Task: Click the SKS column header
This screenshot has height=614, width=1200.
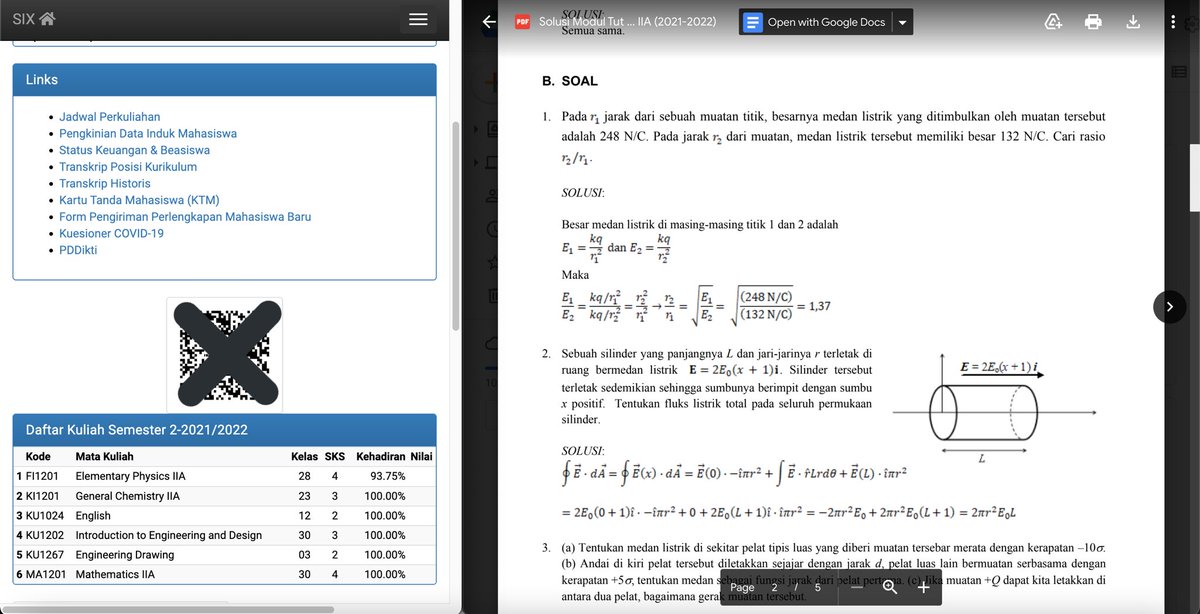Action: coord(335,457)
